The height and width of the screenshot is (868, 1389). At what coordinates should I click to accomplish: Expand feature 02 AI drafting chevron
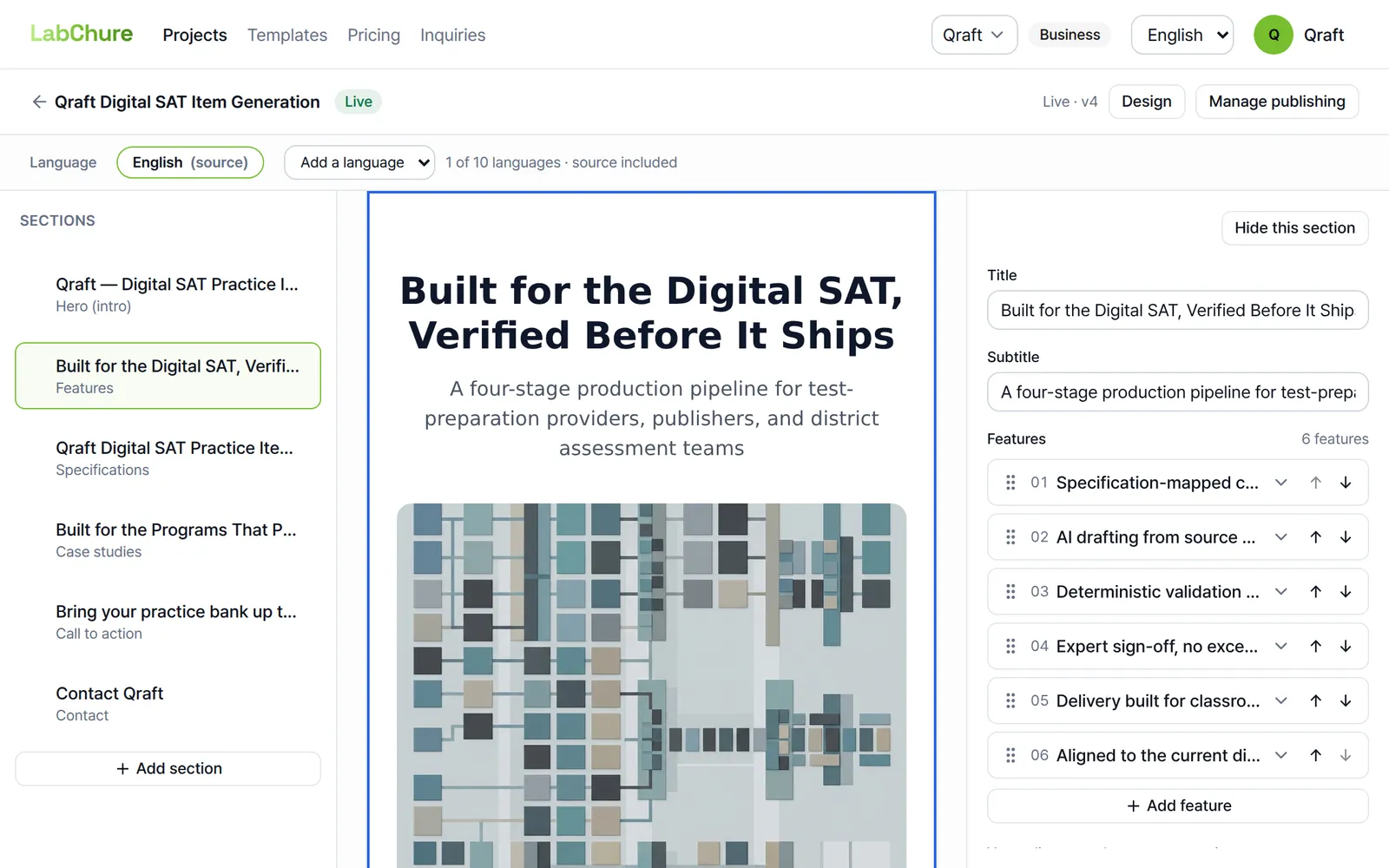click(x=1281, y=537)
